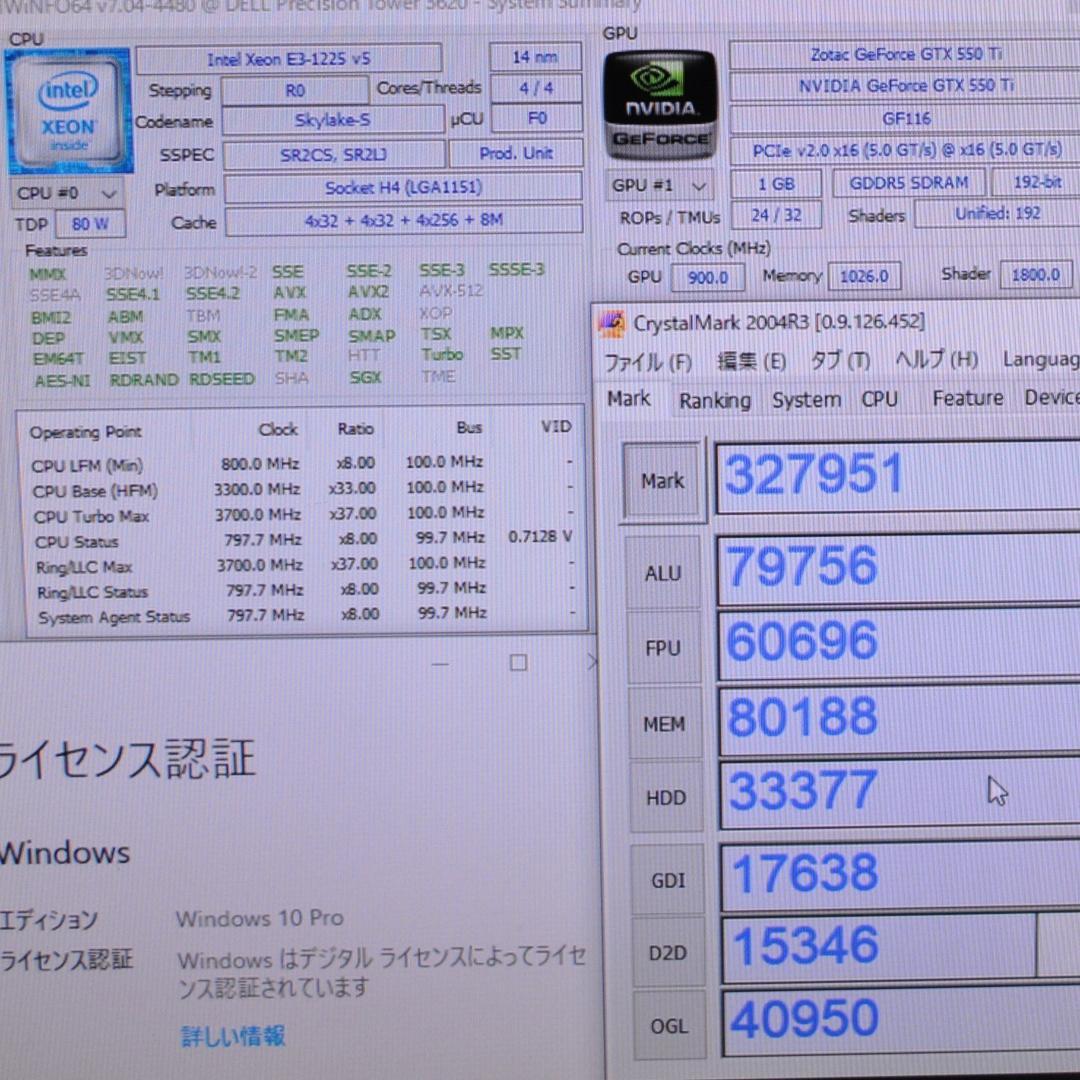Run the HDD benchmark

click(x=664, y=797)
